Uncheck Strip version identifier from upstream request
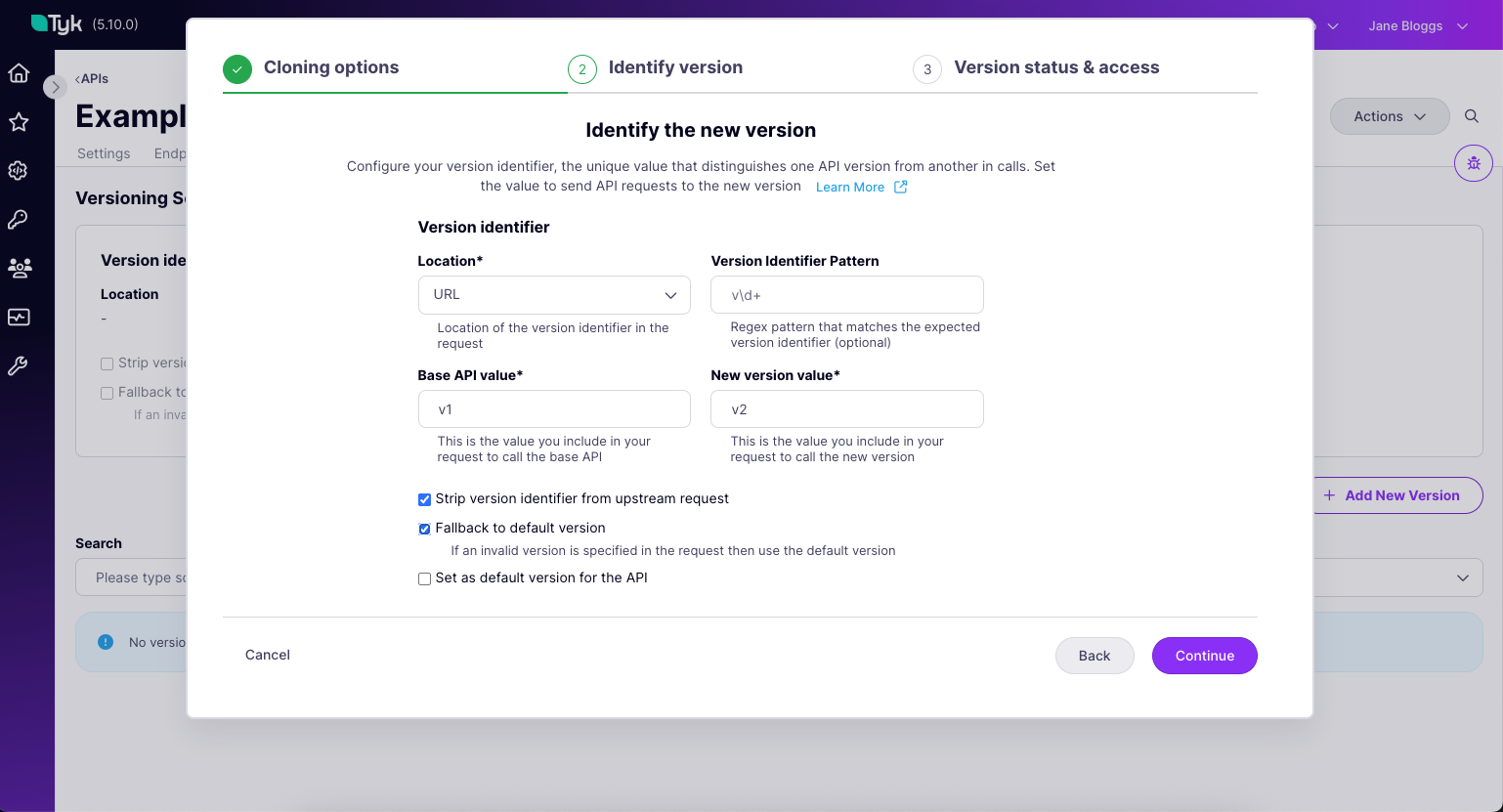1503x812 pixels. point(424,499)
